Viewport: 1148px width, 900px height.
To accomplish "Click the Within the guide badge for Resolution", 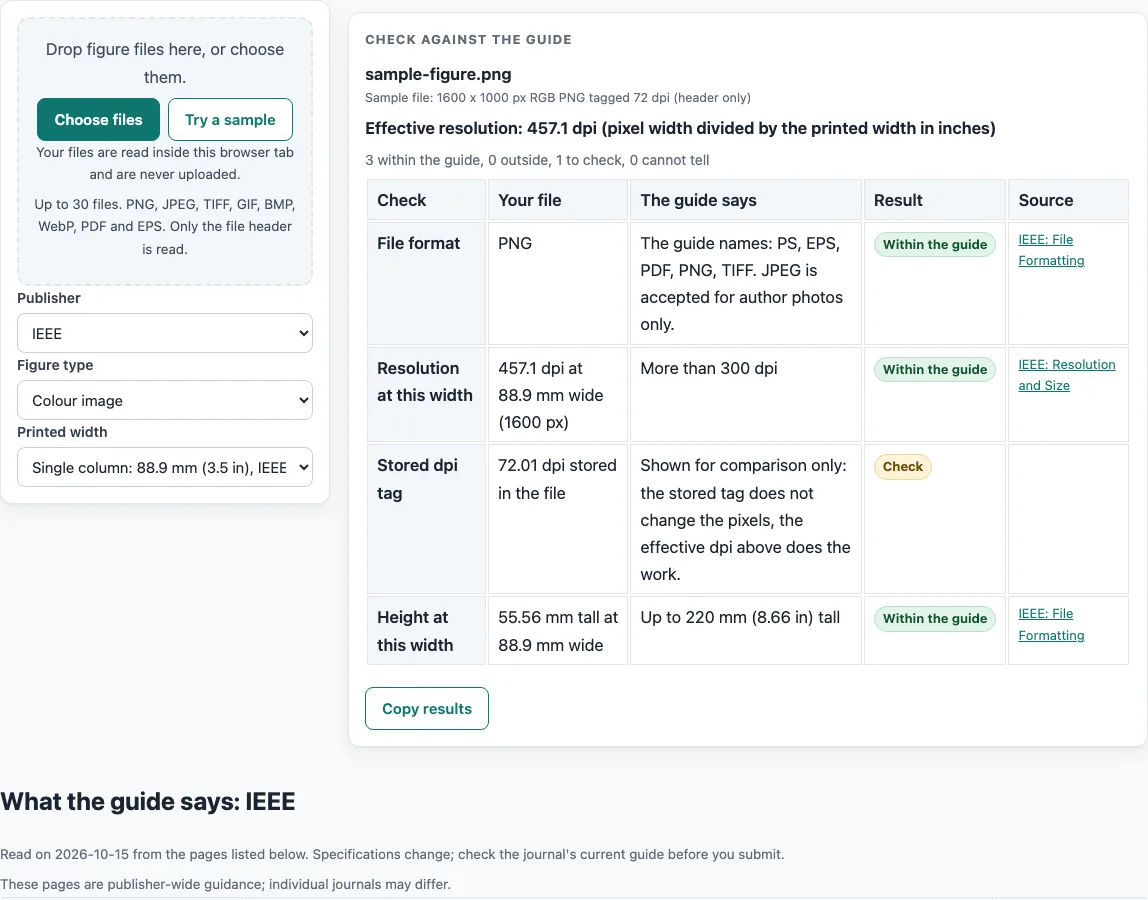I will tap(934, 370).
